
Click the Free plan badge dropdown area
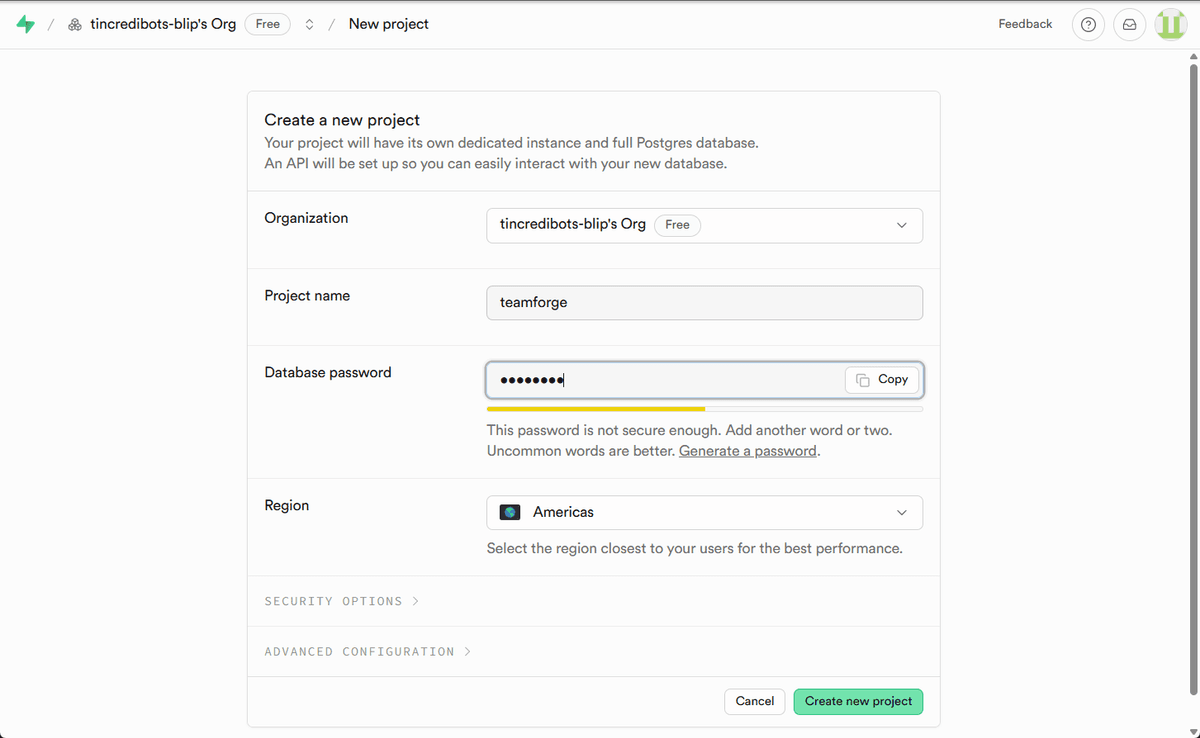(267, 24)
